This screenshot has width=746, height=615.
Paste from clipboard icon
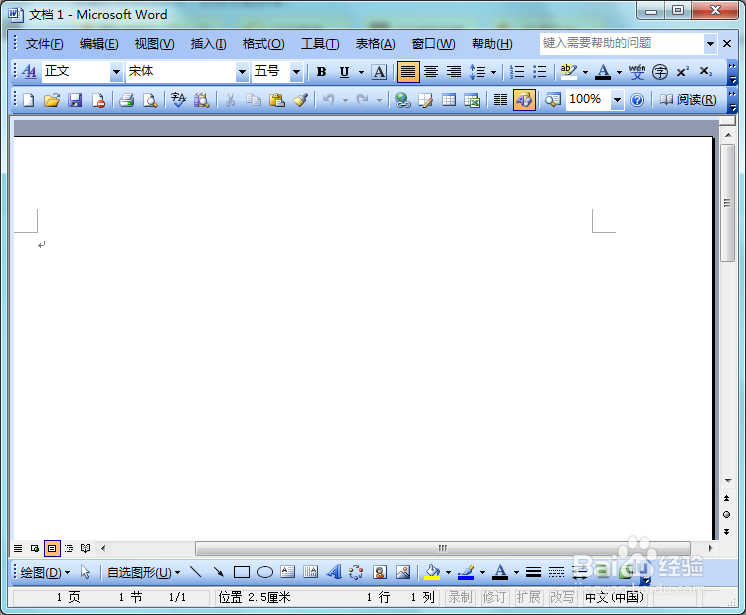click(x=276, y=100)
